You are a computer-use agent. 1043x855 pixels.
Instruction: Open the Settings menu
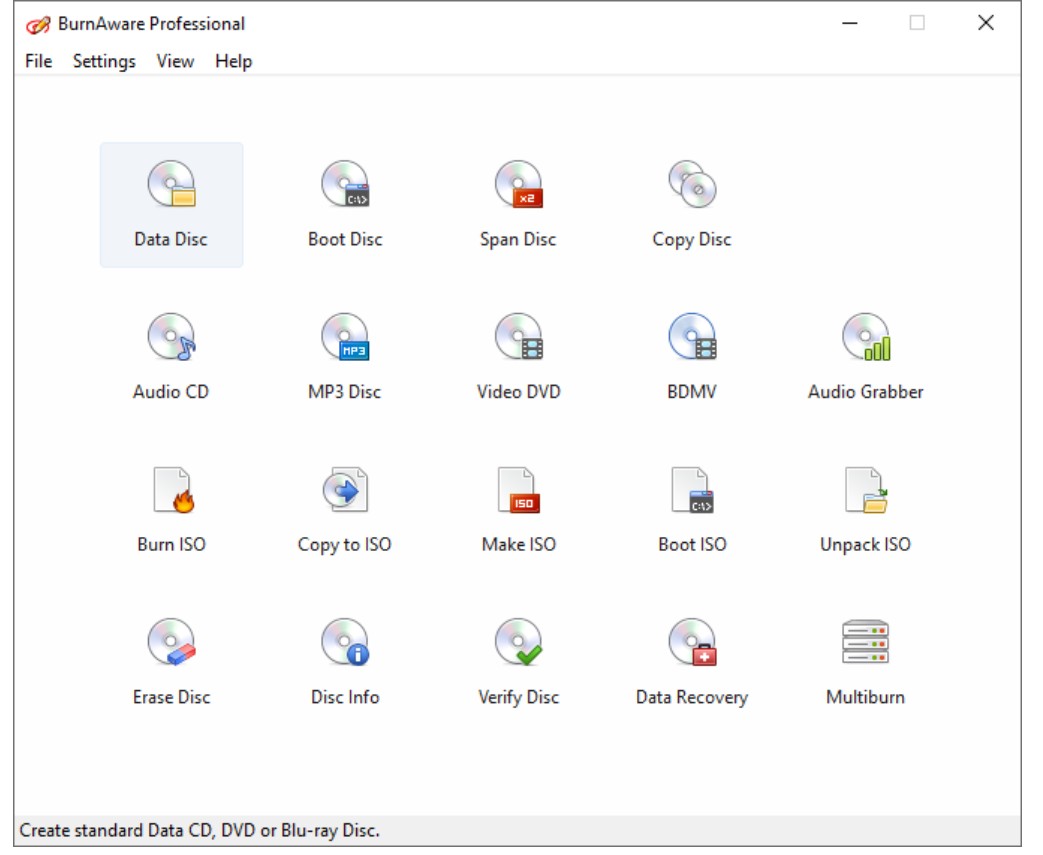point(103,61)
